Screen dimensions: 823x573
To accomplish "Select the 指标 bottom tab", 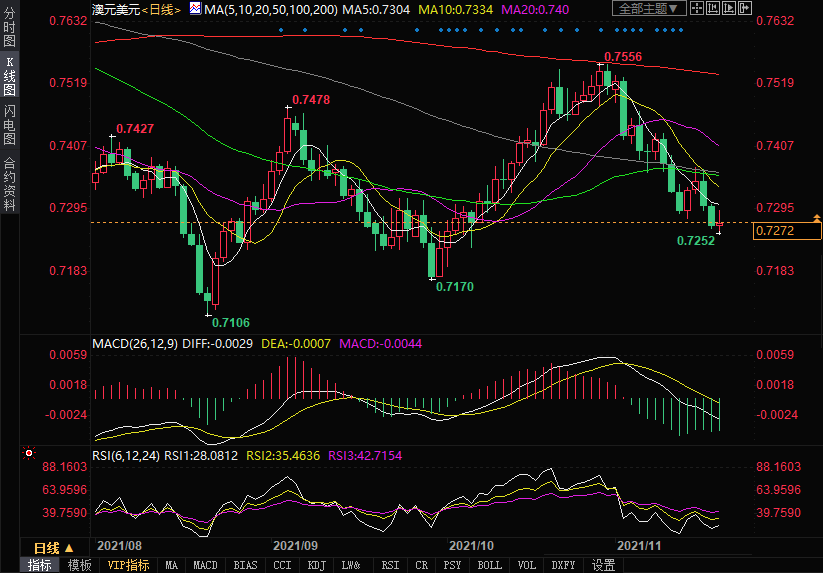I will (x=40, y=565).
